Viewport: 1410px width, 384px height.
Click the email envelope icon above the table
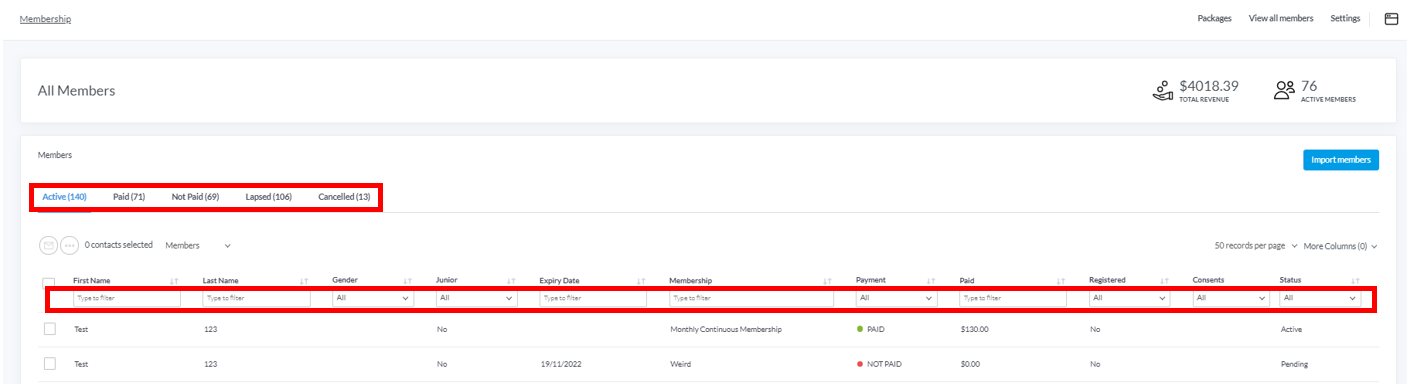[48, 245]
